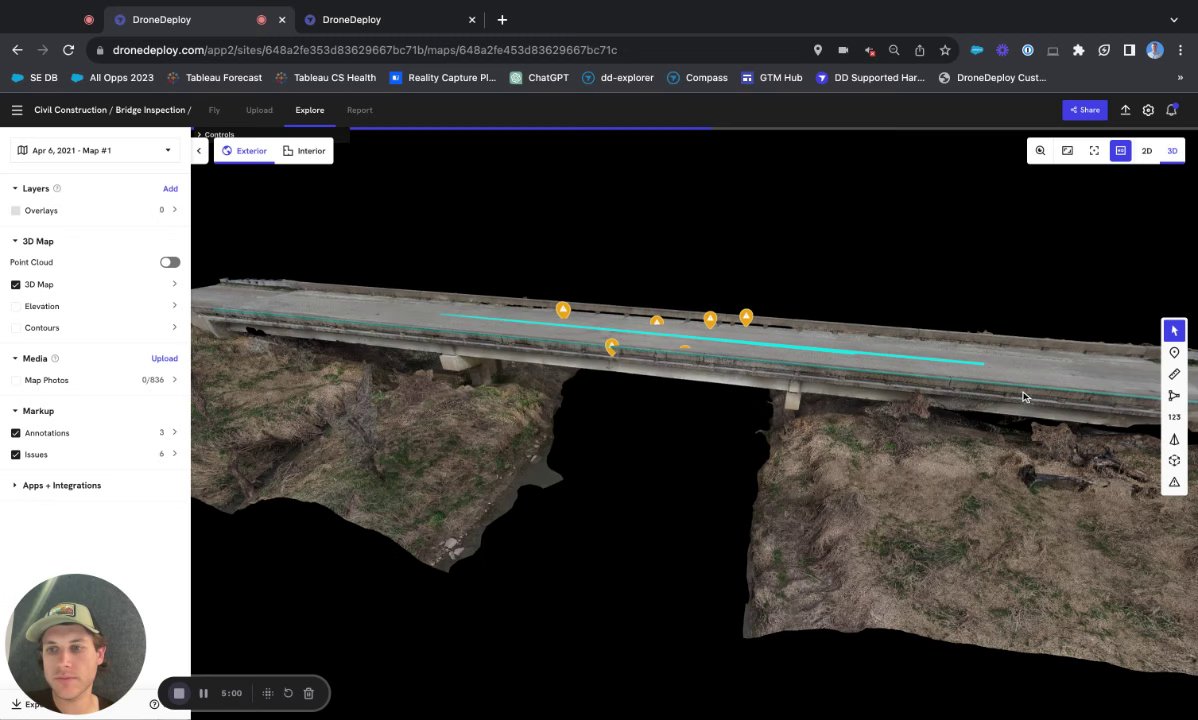Reload the browser page
Screen dimensions: 1198x720
tap(68, 50)
